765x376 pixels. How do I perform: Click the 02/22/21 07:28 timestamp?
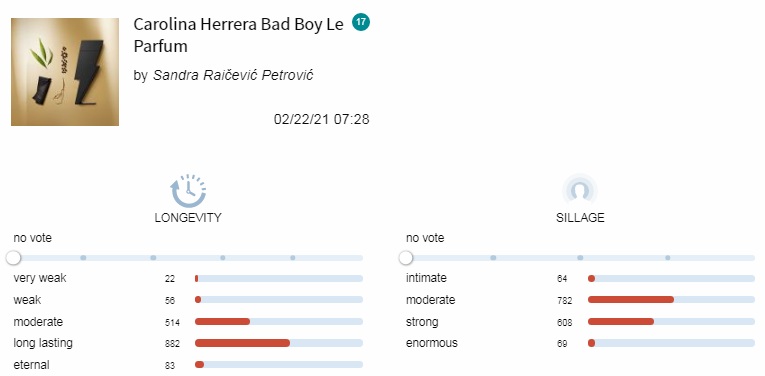322,119
